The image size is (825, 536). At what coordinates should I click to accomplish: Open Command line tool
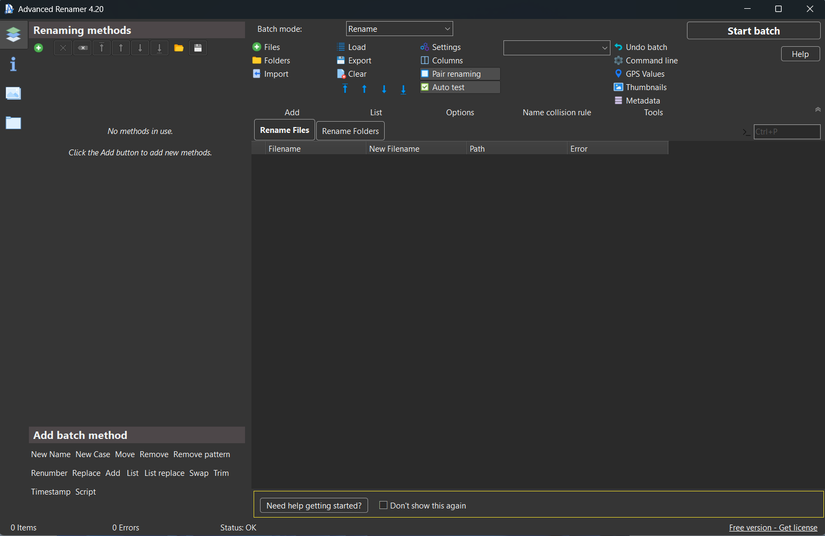(x=646, y=60)
